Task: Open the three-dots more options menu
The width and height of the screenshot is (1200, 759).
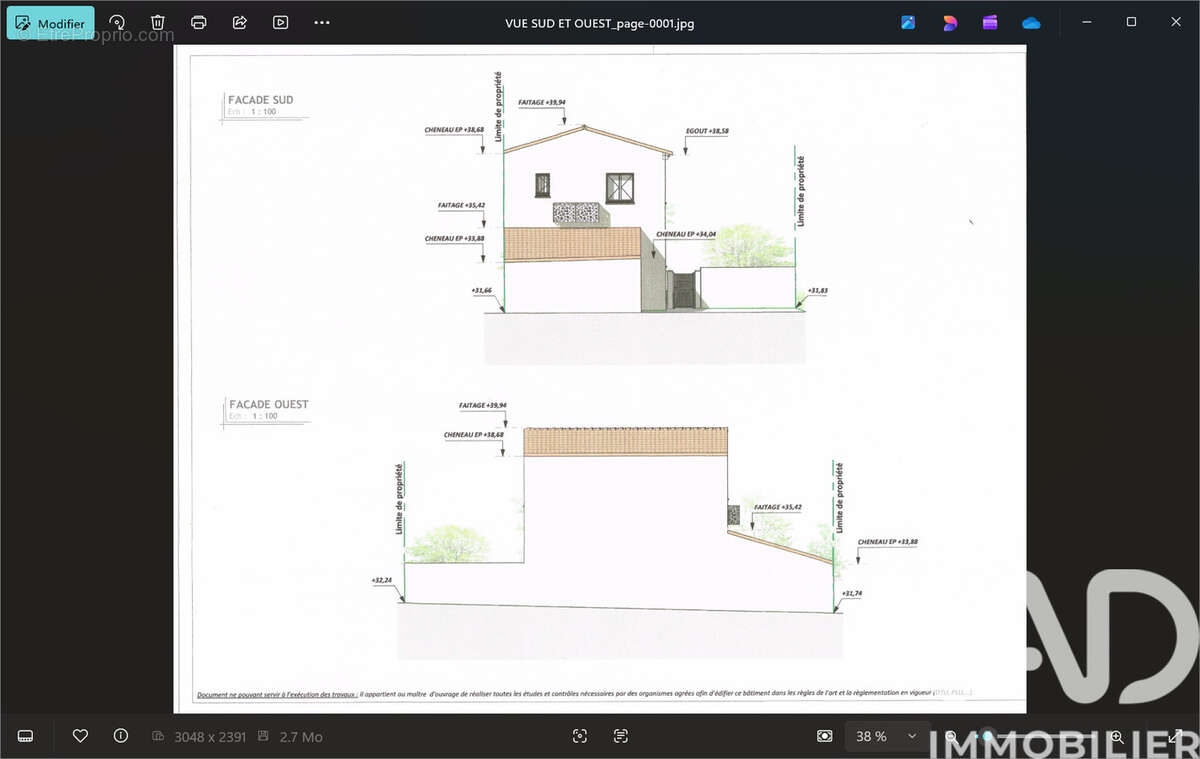Action: pos(322,22)
